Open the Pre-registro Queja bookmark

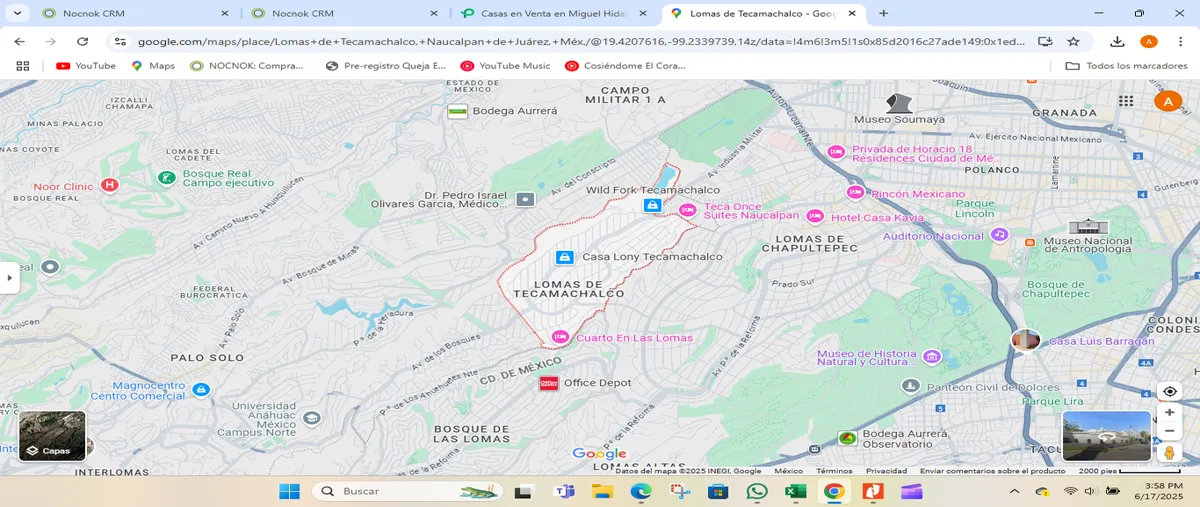click(385, 66)
